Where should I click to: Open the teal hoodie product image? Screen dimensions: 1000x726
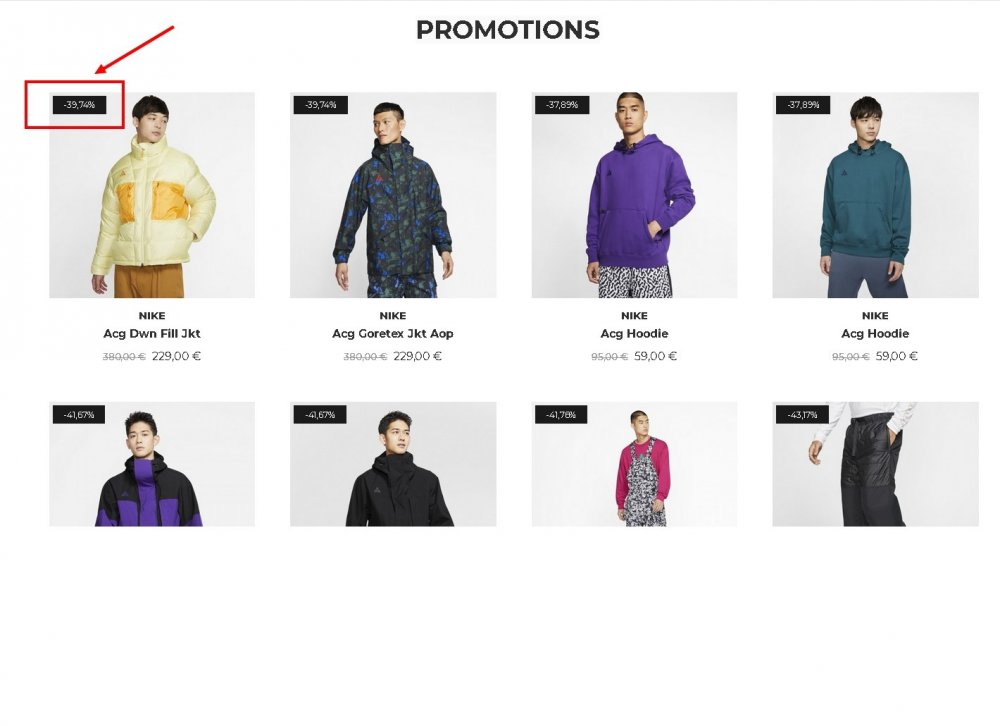[876, 195]
